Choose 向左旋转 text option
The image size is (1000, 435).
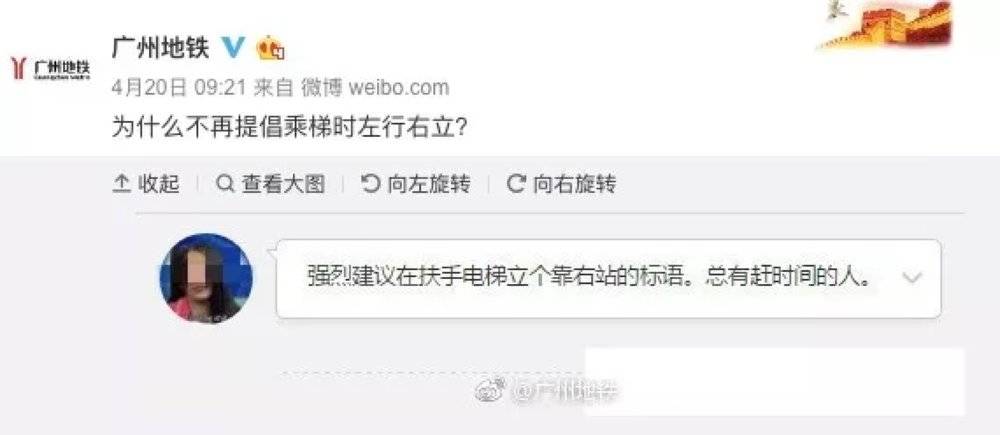point(429,184)
